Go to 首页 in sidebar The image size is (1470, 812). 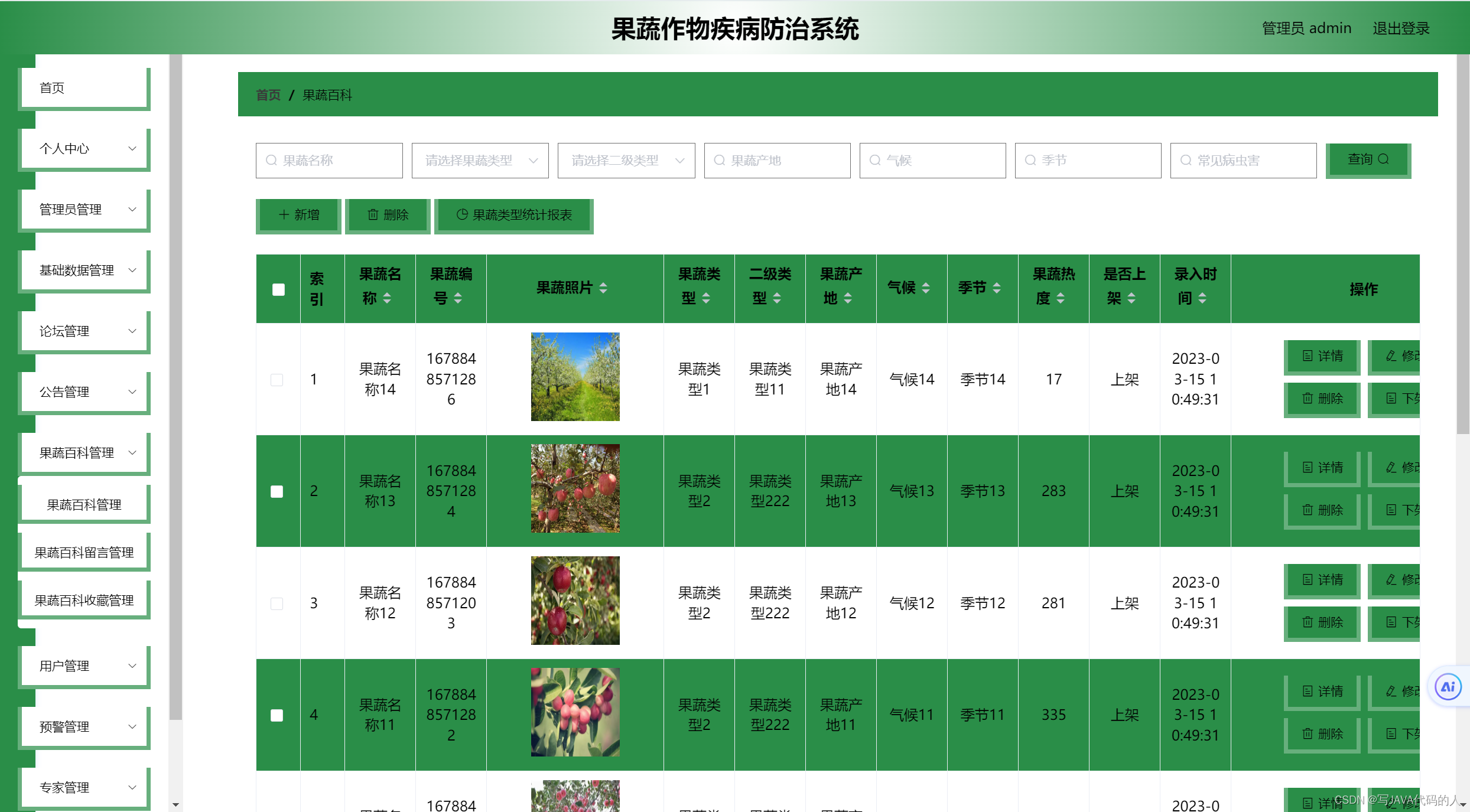point(84,88)
